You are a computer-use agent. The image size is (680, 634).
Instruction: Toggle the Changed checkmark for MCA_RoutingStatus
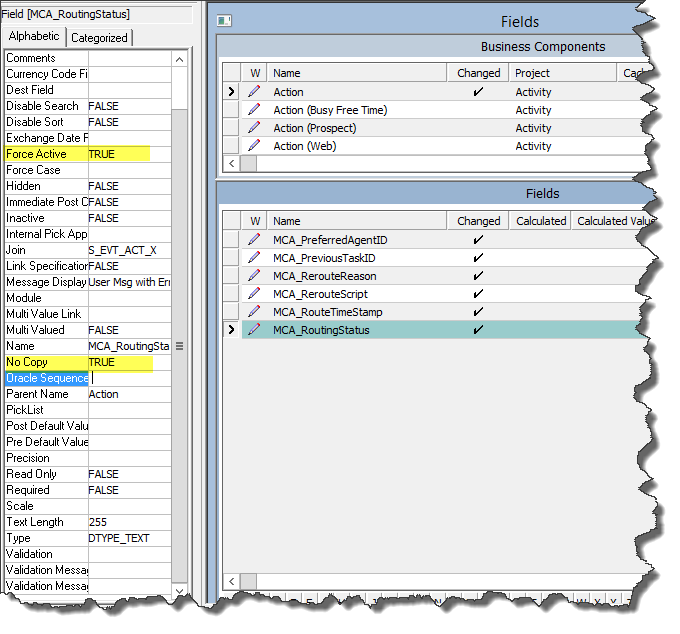(x=478, y=330)
